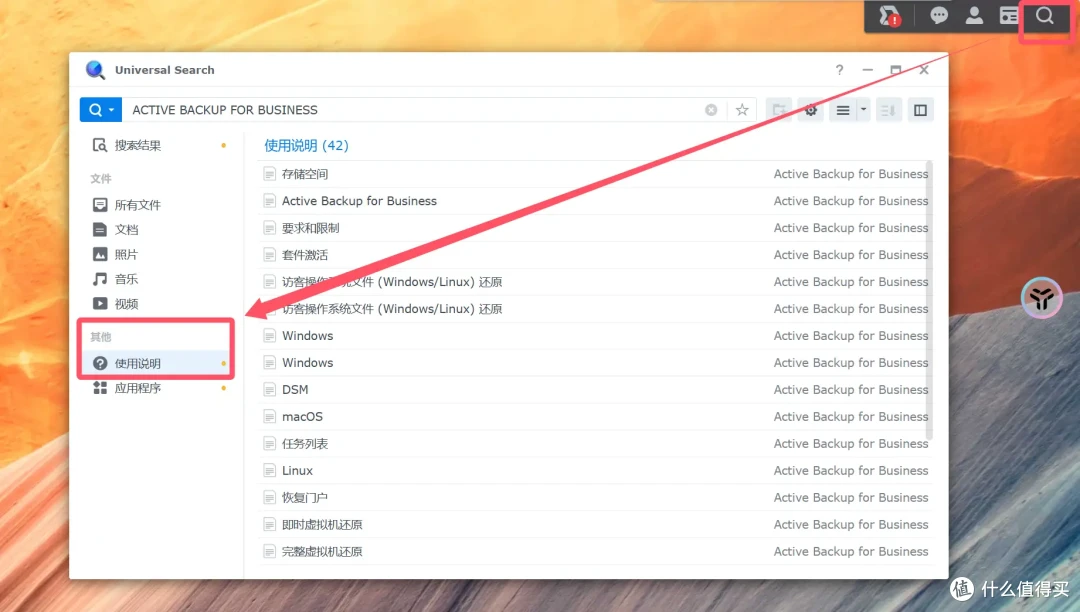
Task: Click the document icon beside macOS
Action: 269,416
